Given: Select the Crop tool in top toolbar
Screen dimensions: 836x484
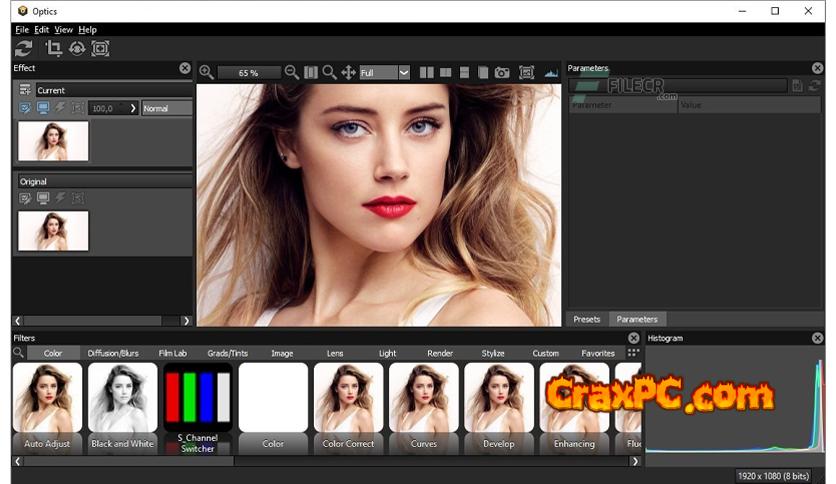Looking at the screenshot, I should click(x=53, y=48).
